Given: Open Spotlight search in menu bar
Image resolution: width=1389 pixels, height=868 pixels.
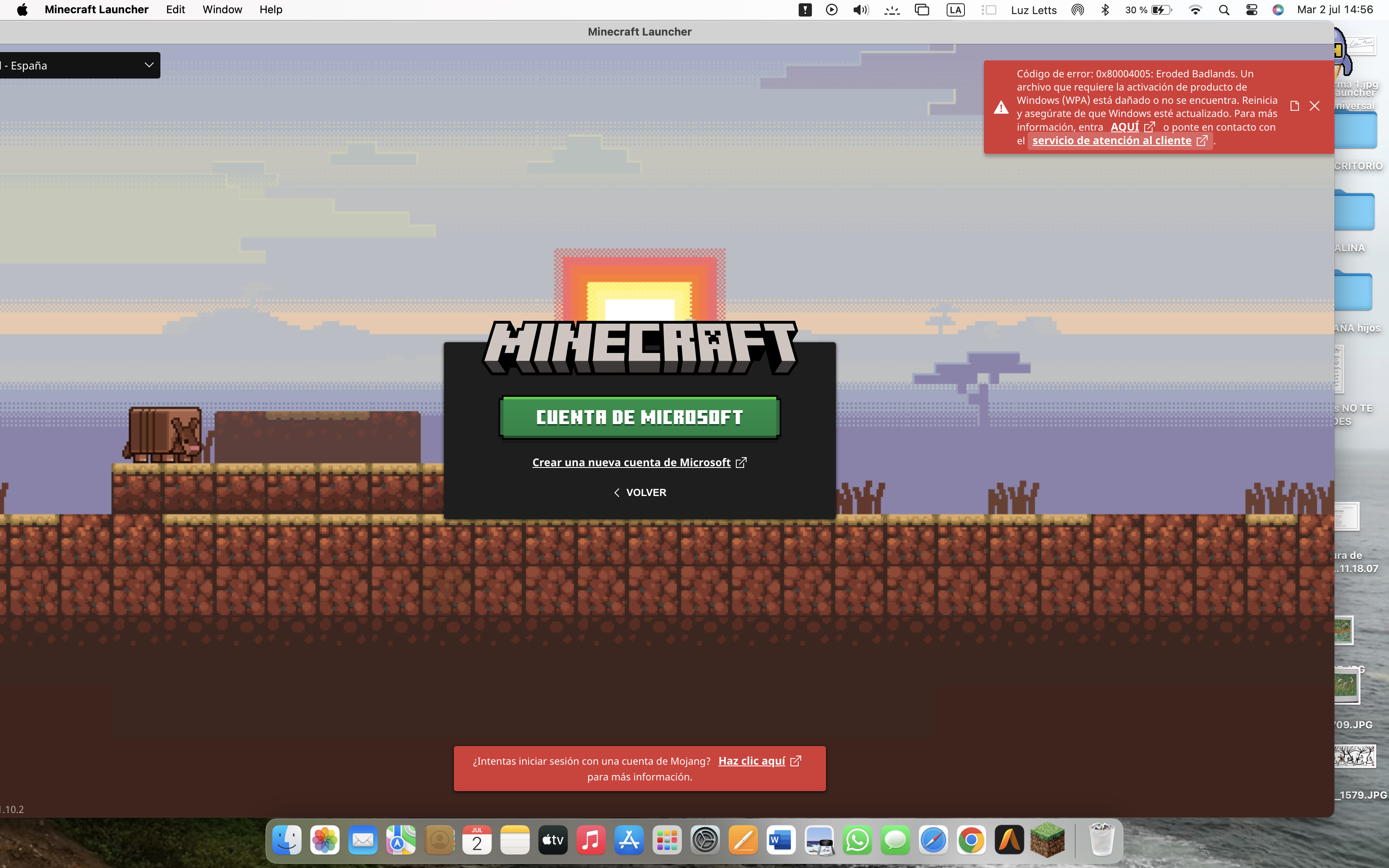Looking at the screenshot, I should (1224, 10).
